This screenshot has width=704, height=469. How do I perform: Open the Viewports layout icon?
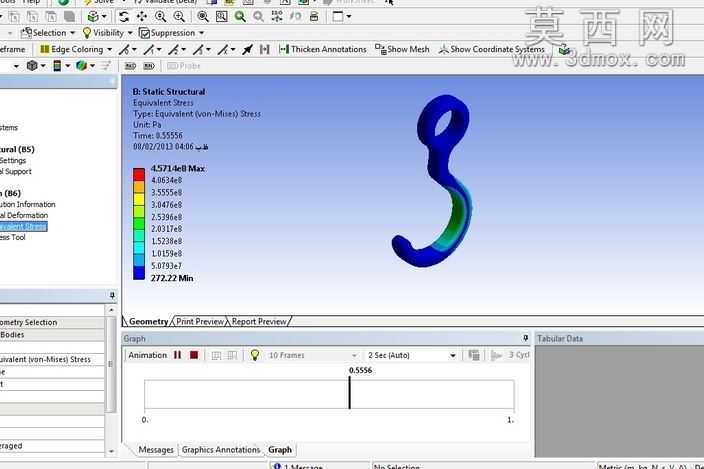pyautogui.click(x=338, y=17)
